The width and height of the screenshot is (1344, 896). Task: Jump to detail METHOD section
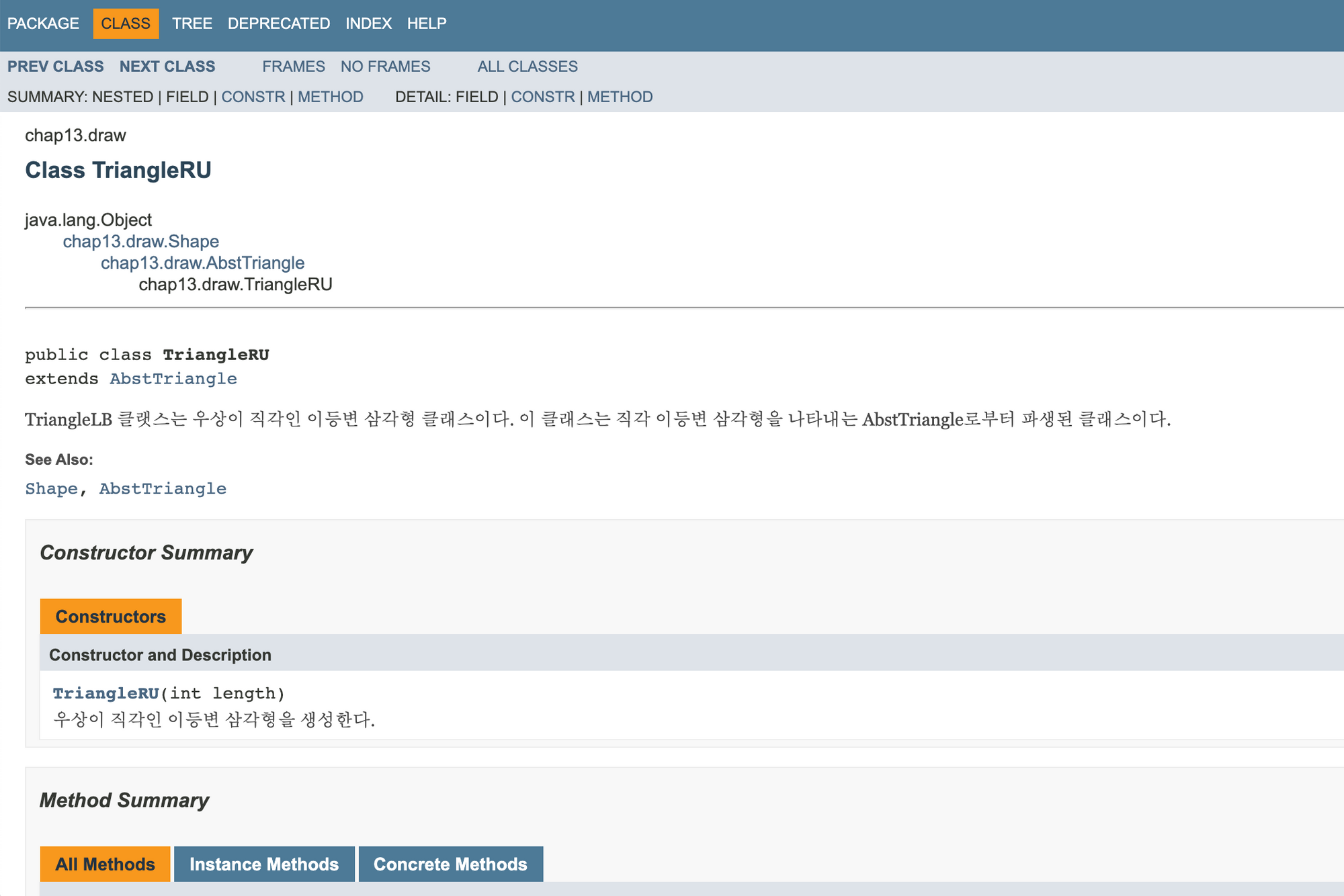[x=620, y=97]
